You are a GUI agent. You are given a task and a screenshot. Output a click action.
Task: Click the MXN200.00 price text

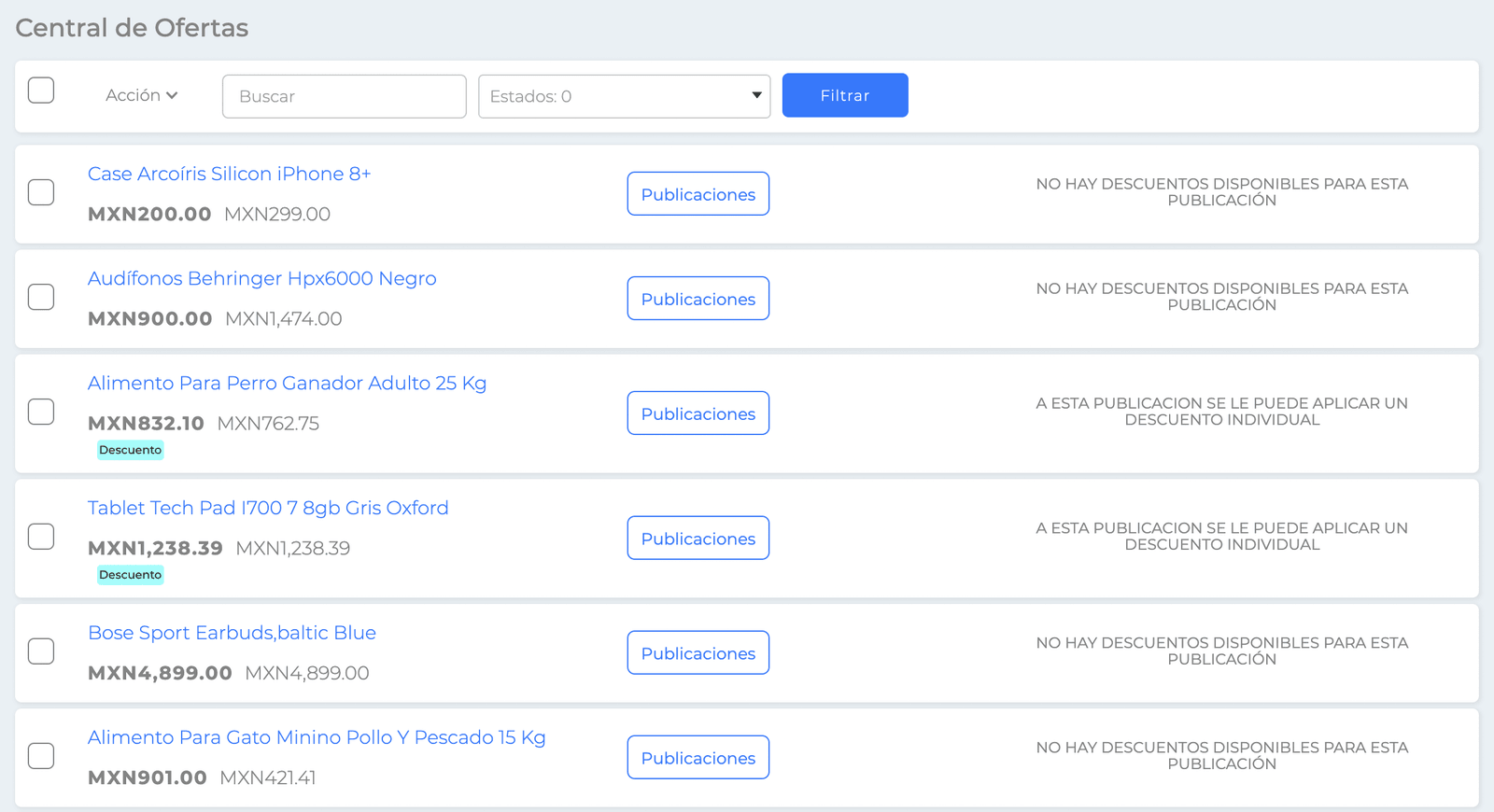[x=149, y=214]
